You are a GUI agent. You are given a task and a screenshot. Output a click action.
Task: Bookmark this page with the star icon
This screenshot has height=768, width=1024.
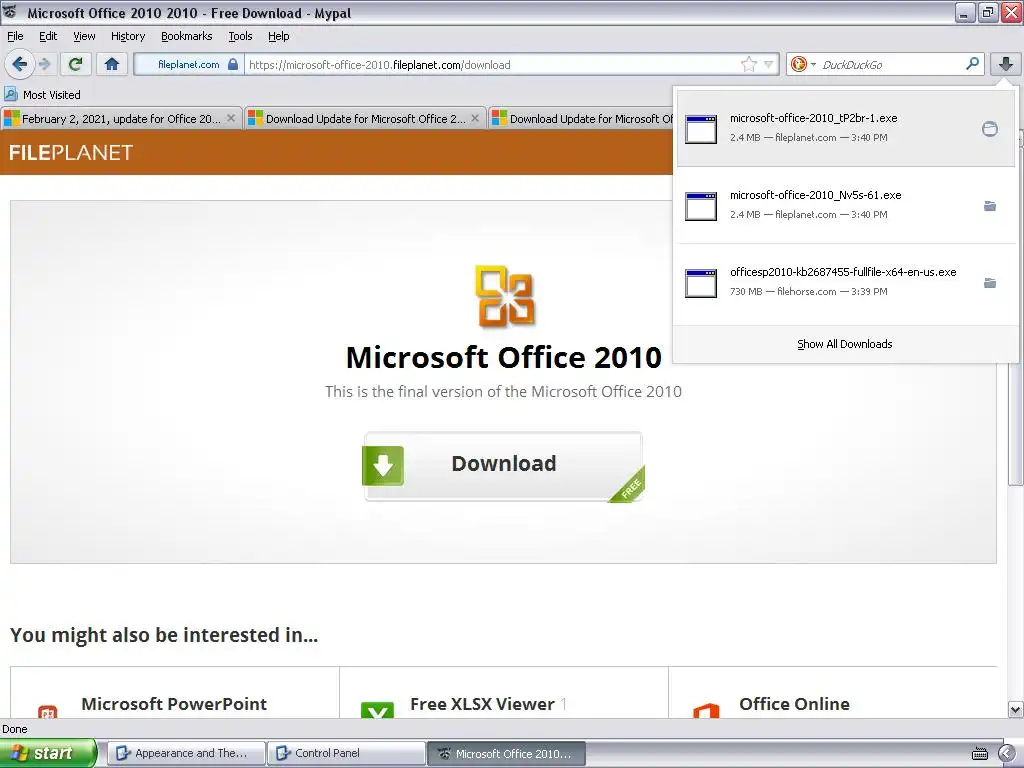tap(748, 64)
